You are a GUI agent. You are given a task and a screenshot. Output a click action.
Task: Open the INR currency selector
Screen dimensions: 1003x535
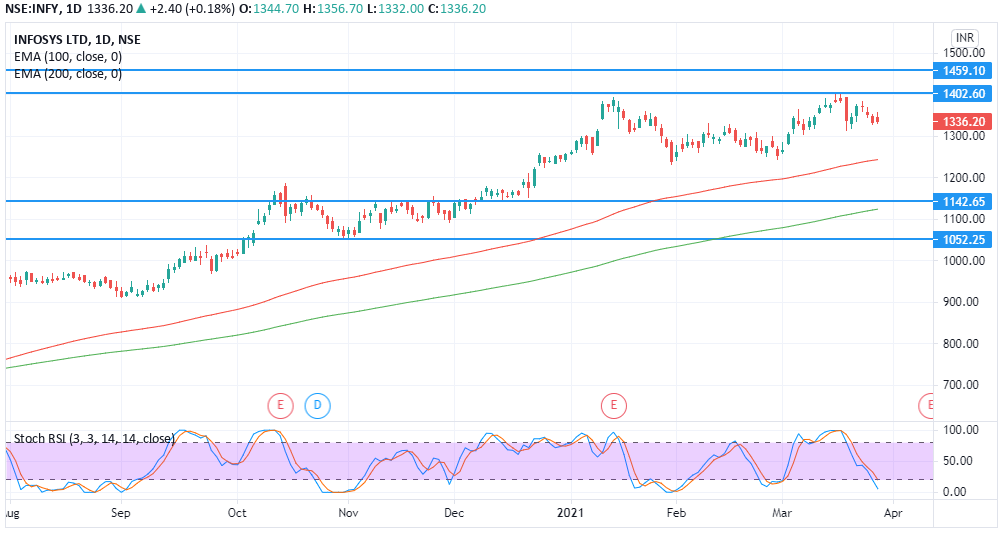click(x=964, y=36)
